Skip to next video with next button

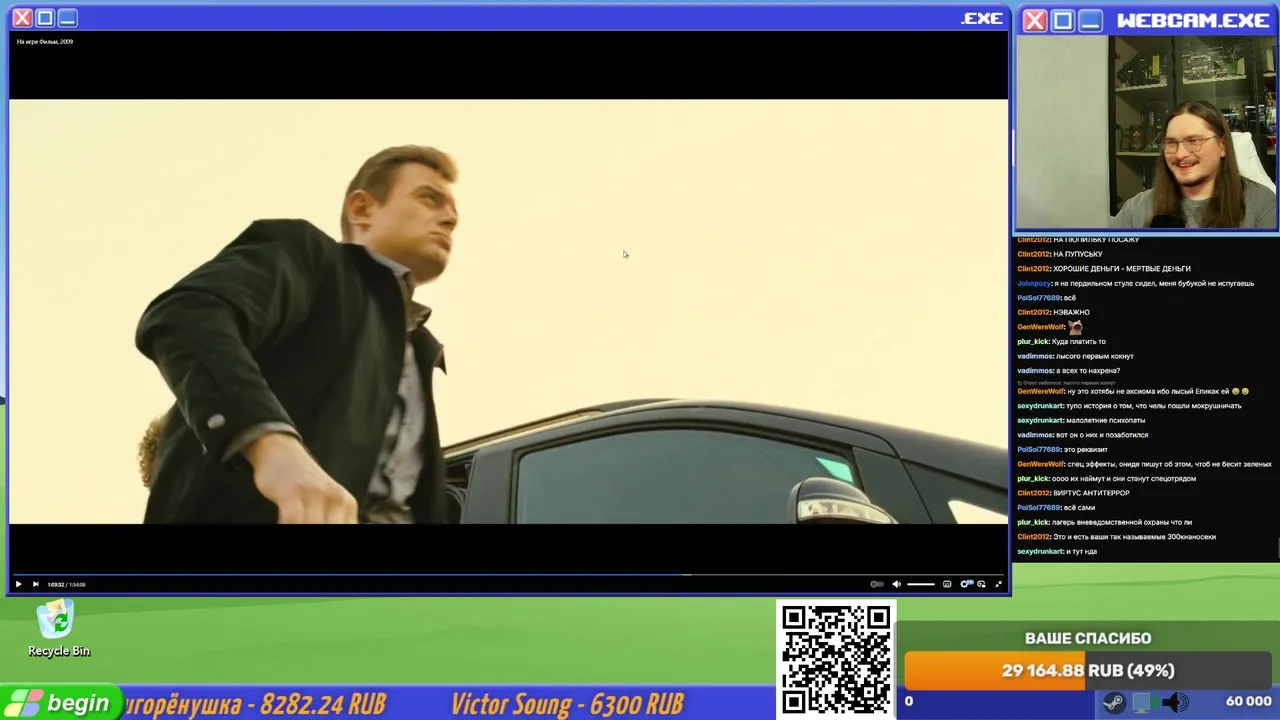pos(35,584)
